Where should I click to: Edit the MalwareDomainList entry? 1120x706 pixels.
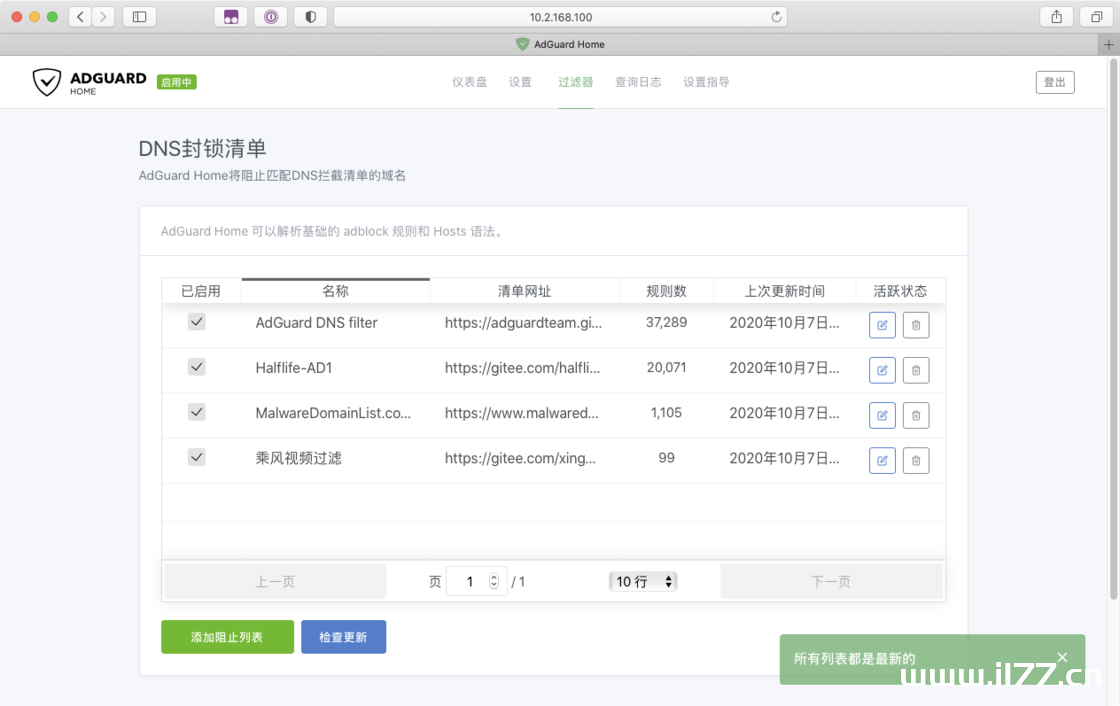(x=882, y=415)
